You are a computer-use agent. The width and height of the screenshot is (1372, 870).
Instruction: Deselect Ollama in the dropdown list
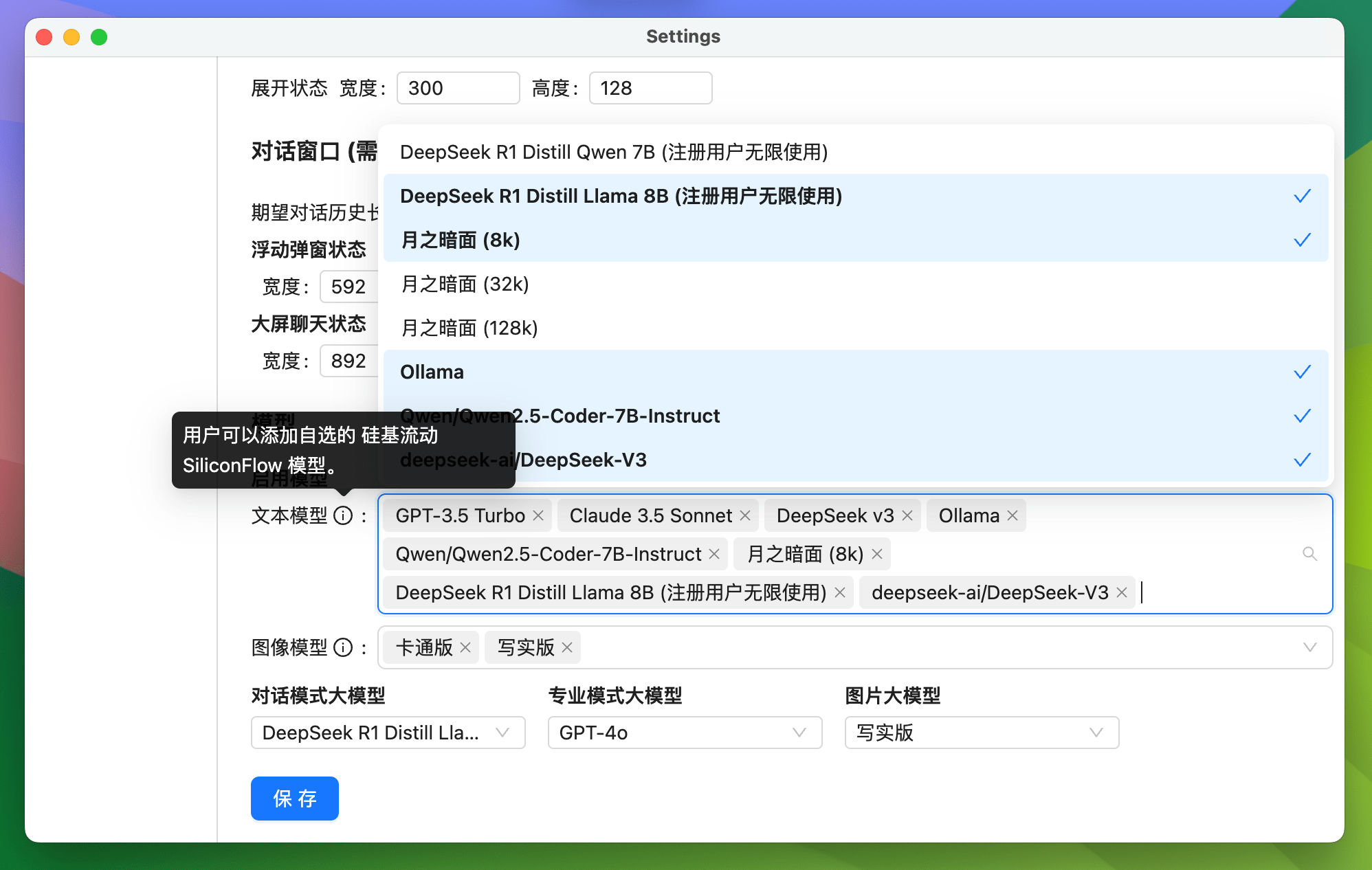coord(856,372)
